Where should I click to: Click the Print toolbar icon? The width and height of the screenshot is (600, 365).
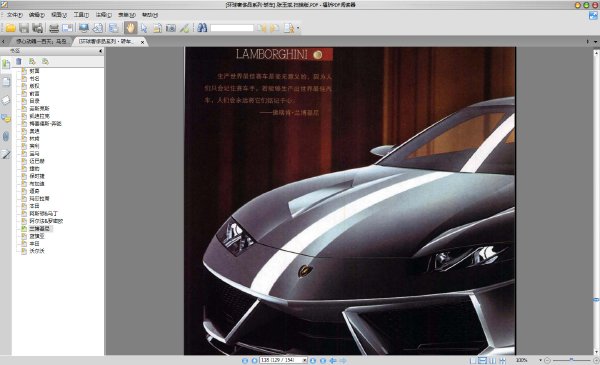[54, 28]
